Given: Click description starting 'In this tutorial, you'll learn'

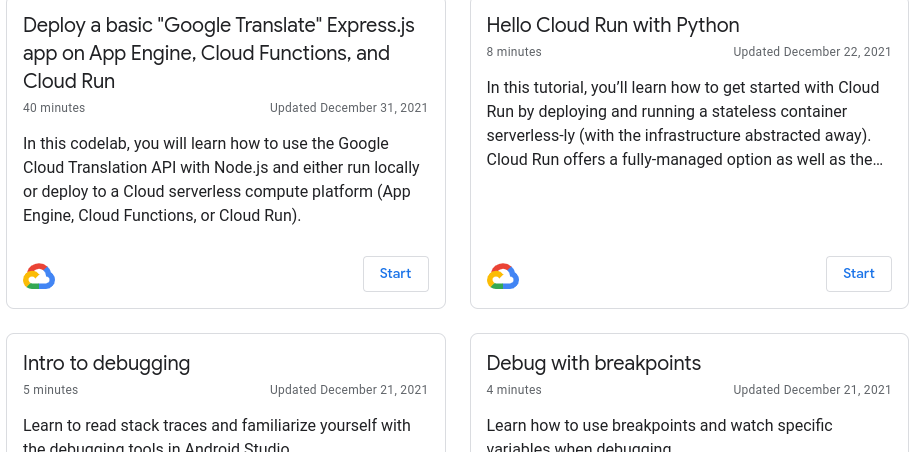Looking at the screenshot, I should pos(685,123).
